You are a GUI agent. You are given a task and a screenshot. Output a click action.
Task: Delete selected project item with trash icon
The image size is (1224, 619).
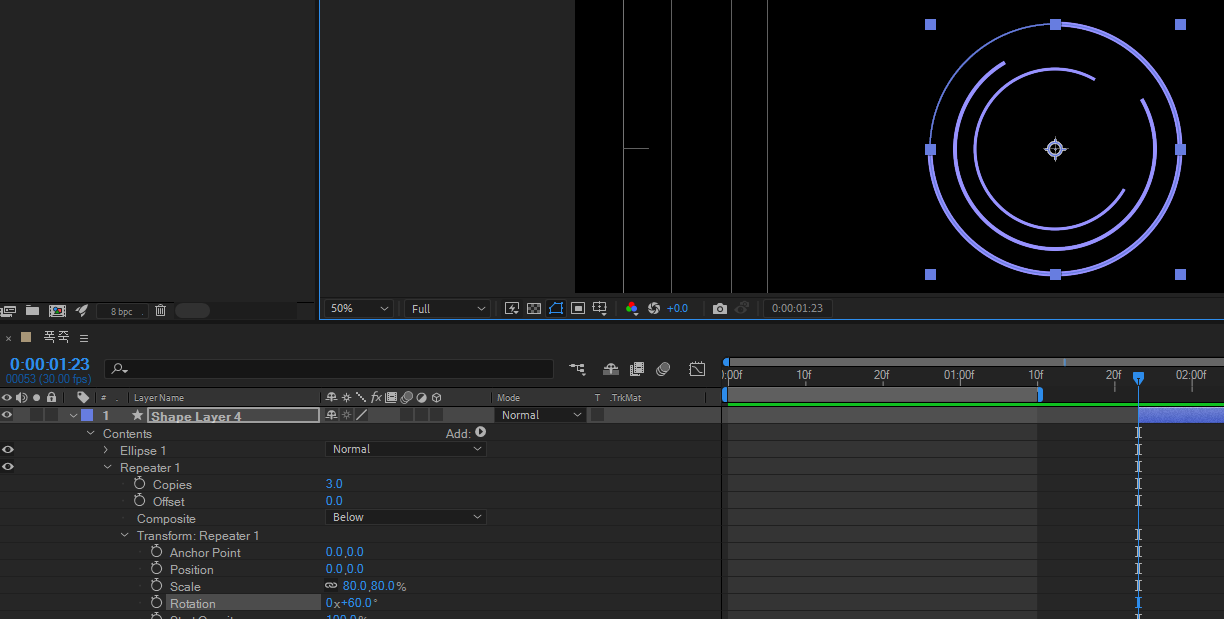click(x=161, y=311)
